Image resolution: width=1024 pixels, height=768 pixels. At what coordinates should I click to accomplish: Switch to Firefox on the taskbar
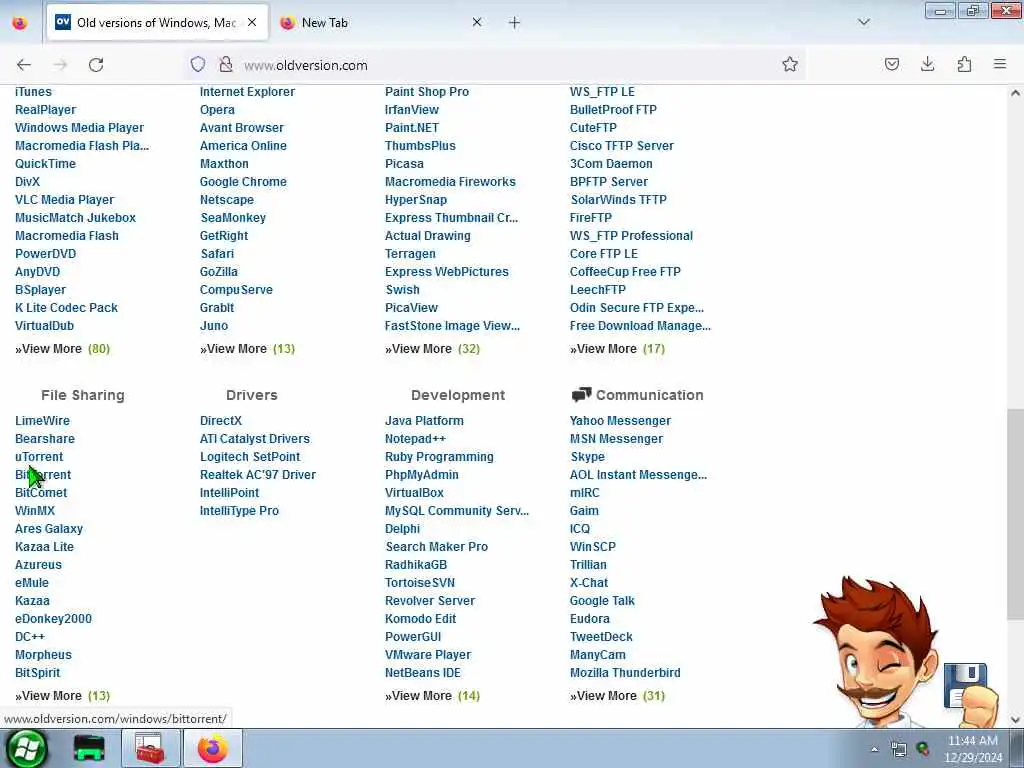[213, 748]
